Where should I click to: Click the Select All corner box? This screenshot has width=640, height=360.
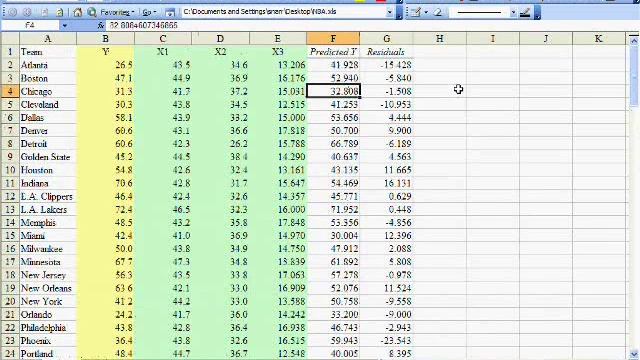click(x=10, y=39)
